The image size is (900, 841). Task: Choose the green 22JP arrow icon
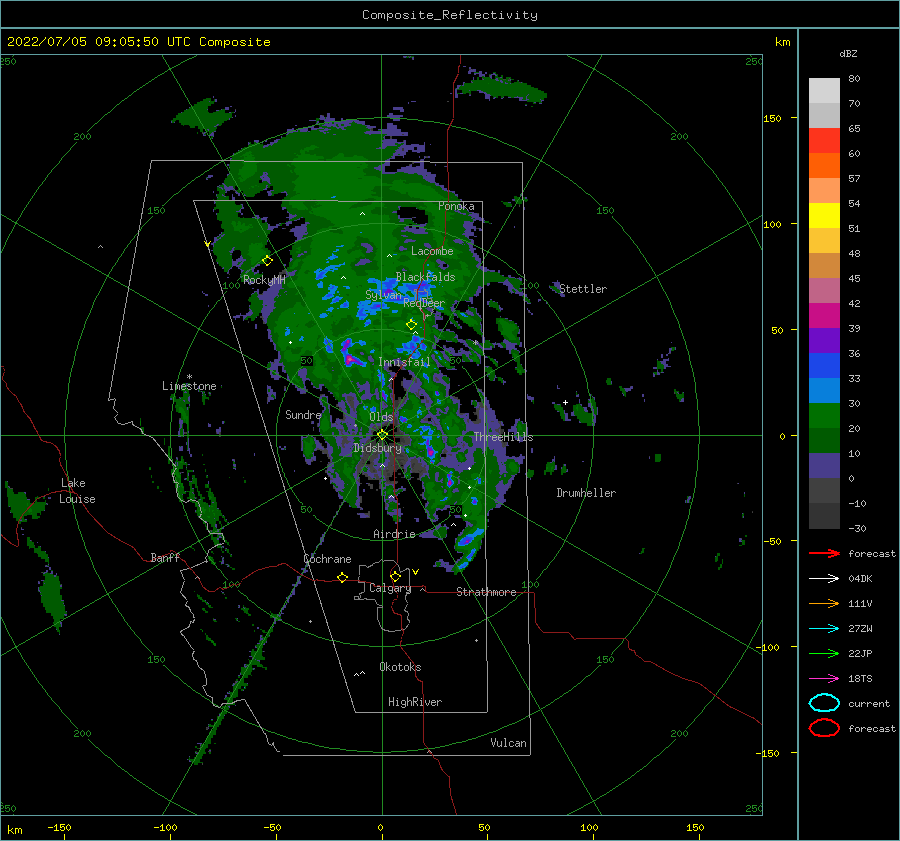pos(824,653)
